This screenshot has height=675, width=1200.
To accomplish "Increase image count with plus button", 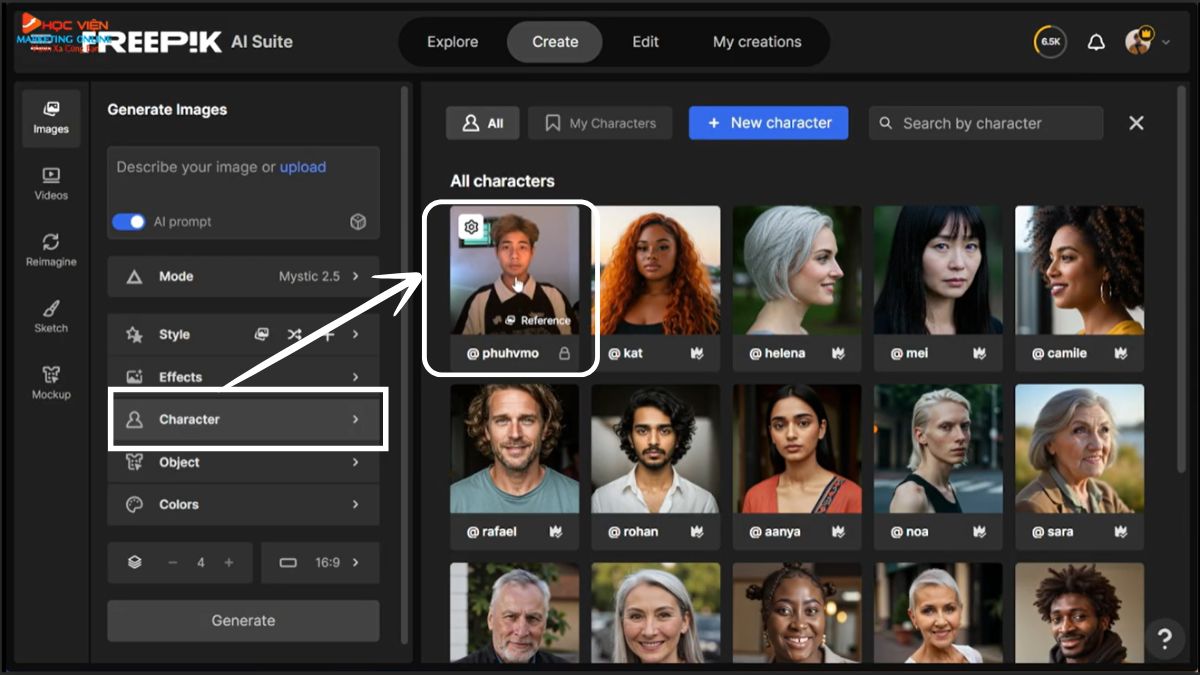I will point(229,563).
